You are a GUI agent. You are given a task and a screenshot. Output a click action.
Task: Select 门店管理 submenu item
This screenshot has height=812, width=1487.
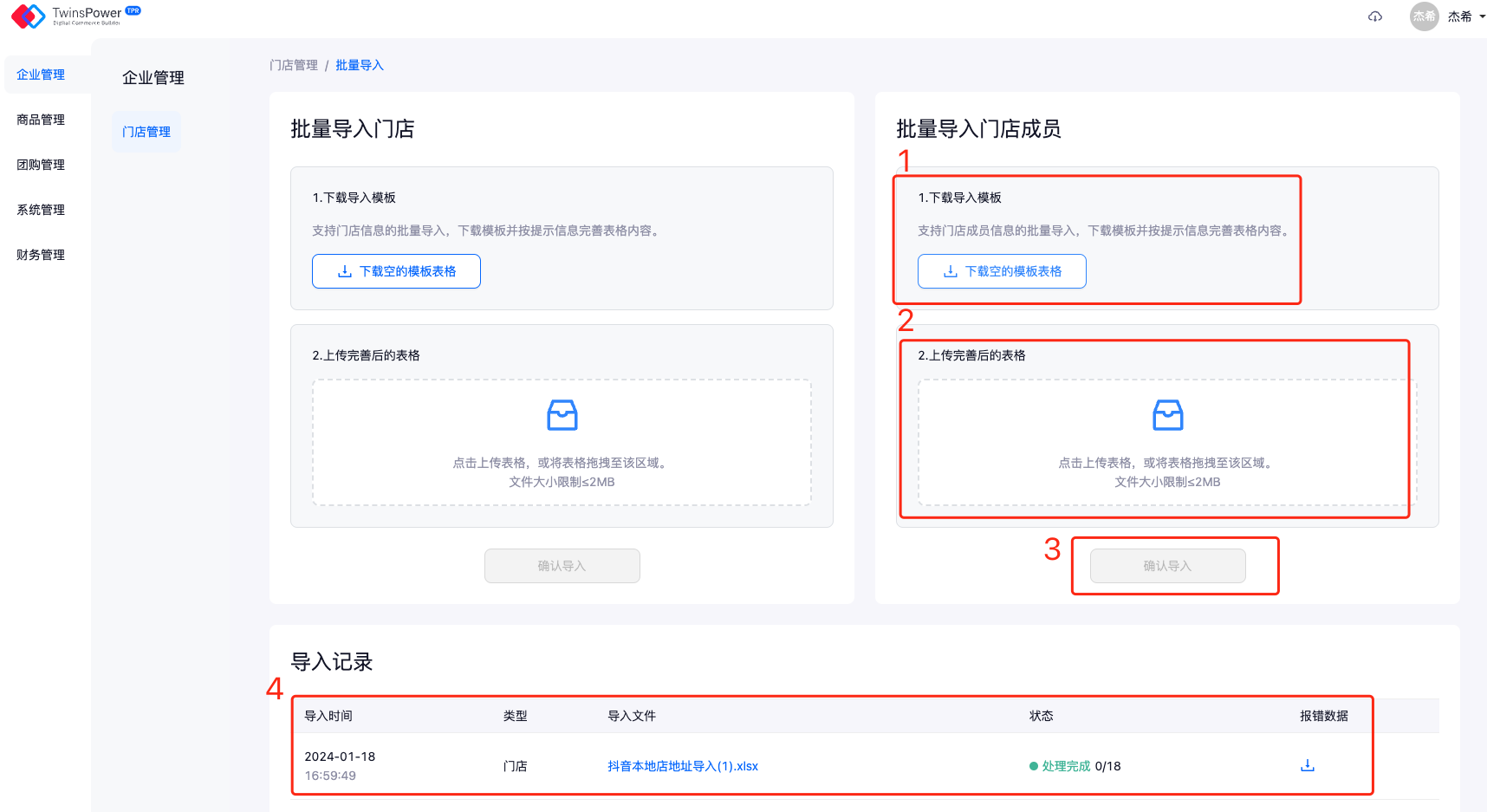tap(146, 132)
